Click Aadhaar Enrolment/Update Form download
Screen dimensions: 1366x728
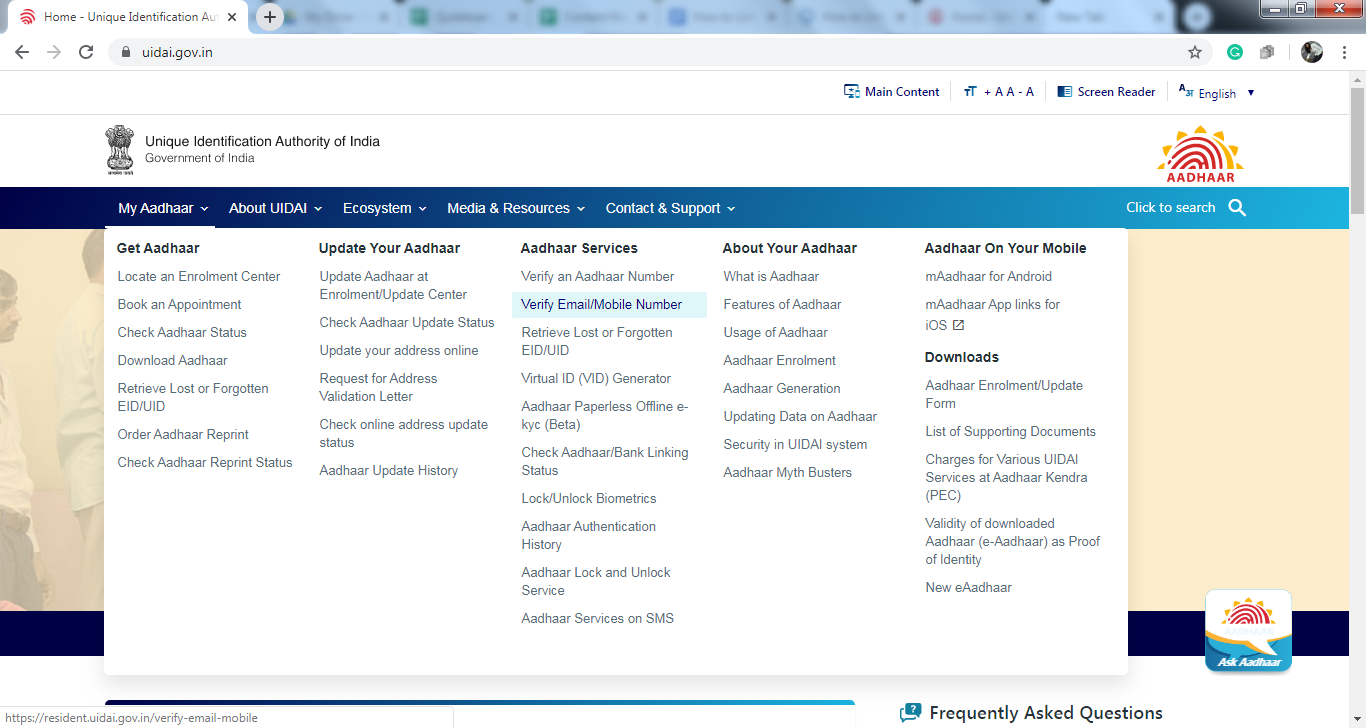[1004, 395]
